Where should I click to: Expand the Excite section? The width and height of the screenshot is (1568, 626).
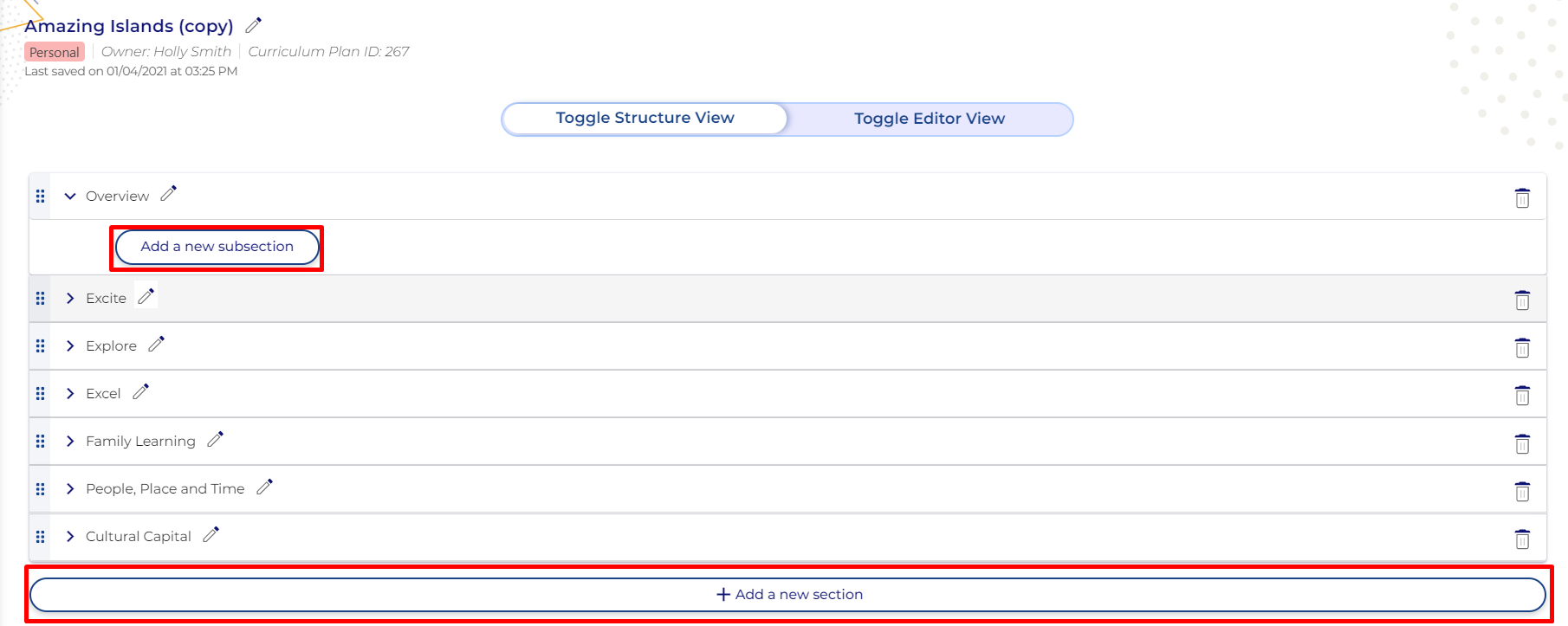pyautogui.click(x=70, y=299)
